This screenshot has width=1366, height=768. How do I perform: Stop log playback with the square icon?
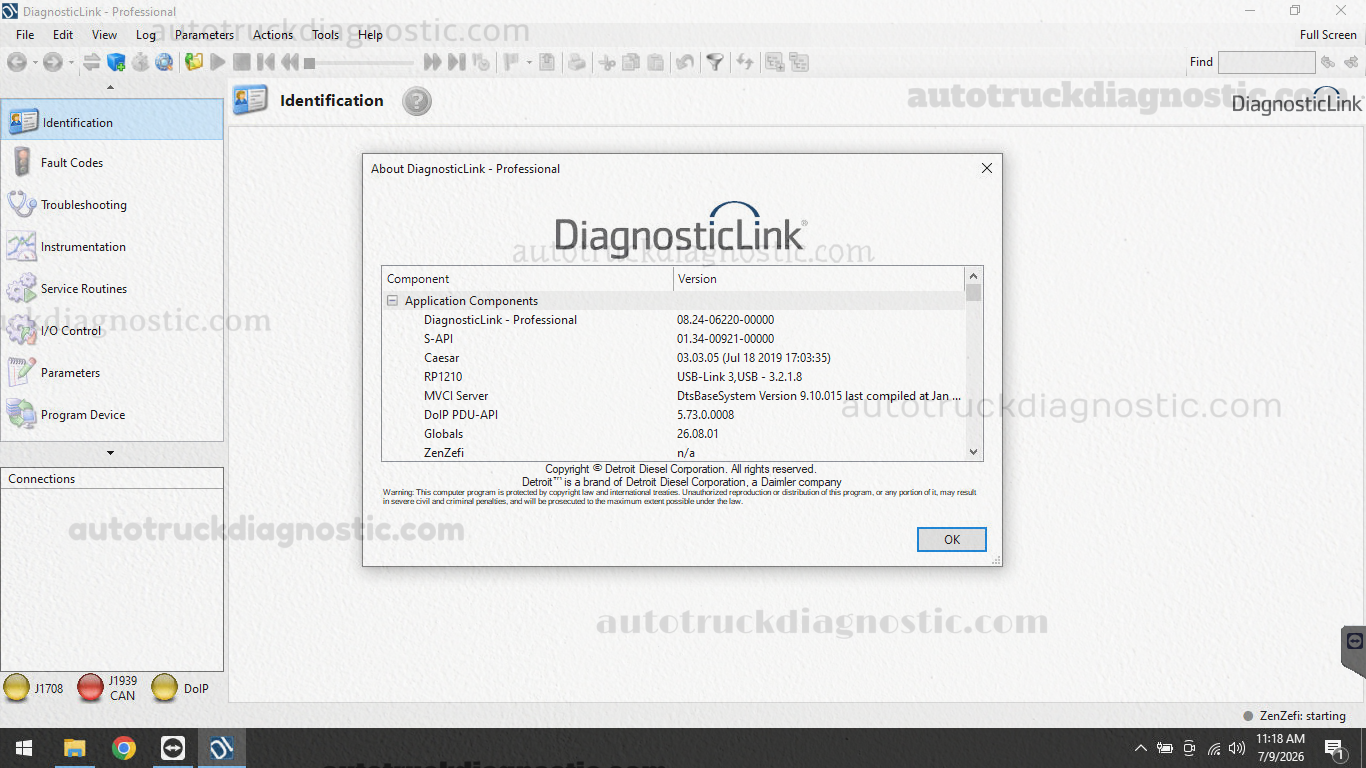point(242,62)
